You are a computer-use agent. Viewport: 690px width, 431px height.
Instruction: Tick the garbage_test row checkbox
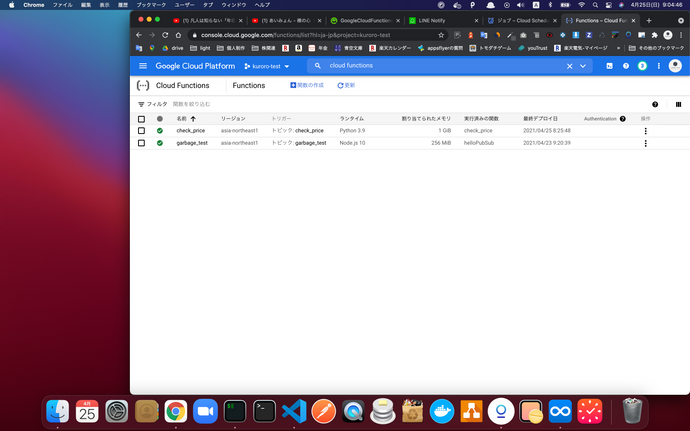coord(142,143)
